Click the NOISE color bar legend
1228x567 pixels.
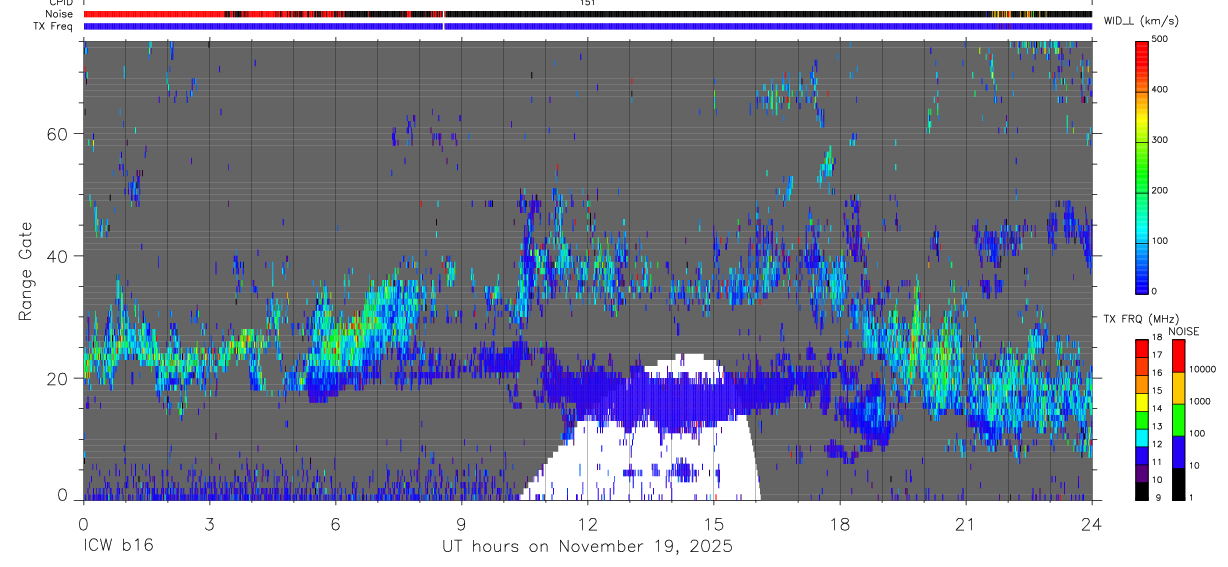(1178, 420)
